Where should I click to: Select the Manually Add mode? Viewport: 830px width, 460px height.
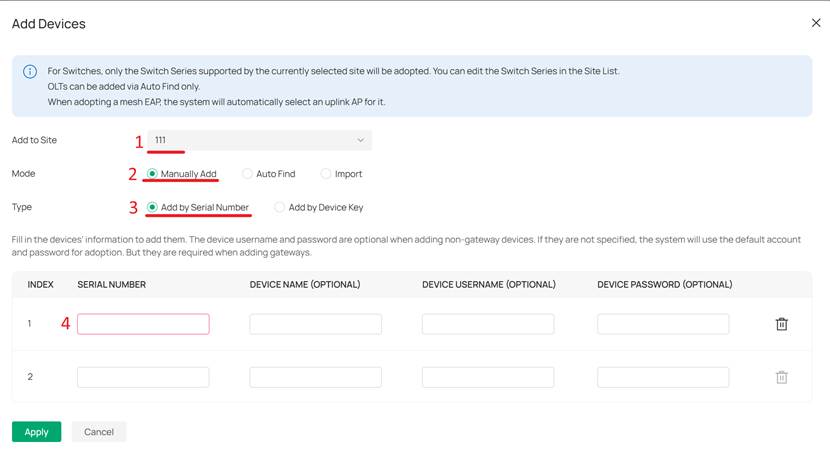[x=152, y=174]
